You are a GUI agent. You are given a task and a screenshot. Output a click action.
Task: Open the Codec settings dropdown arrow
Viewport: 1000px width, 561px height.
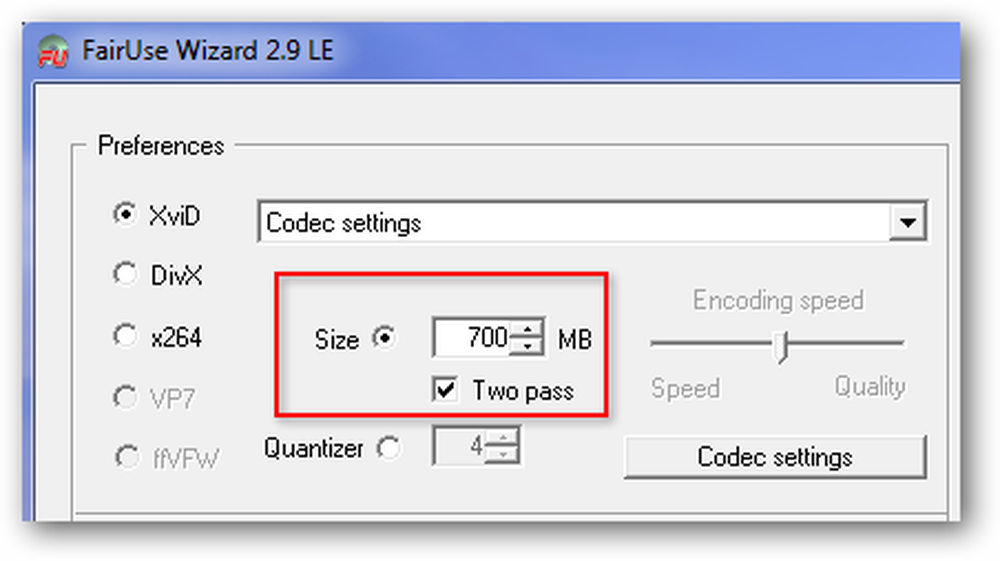tap(908, 222)
